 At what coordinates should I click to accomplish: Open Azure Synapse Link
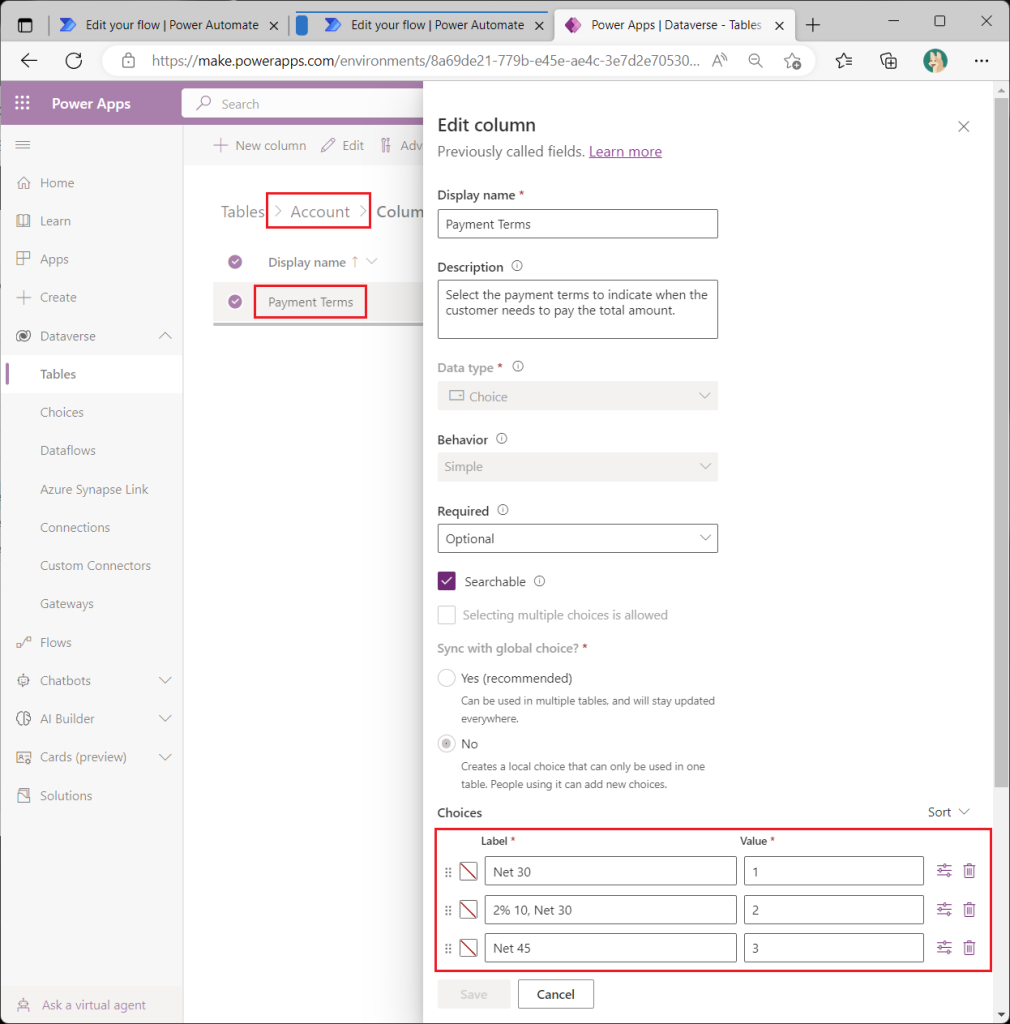[94, 489]
